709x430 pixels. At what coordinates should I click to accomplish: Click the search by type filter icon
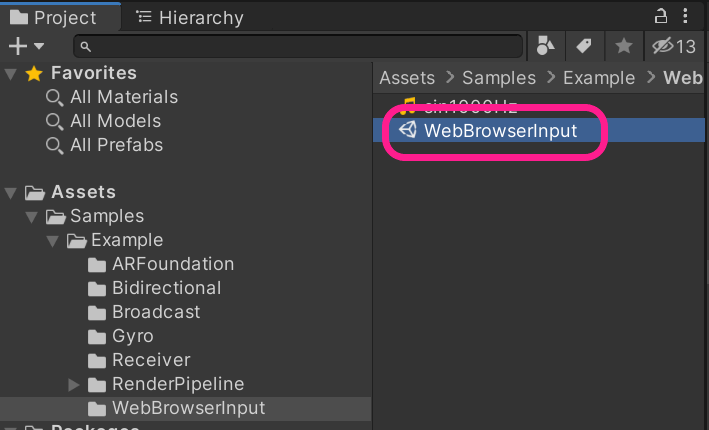(x=545, y=46)
